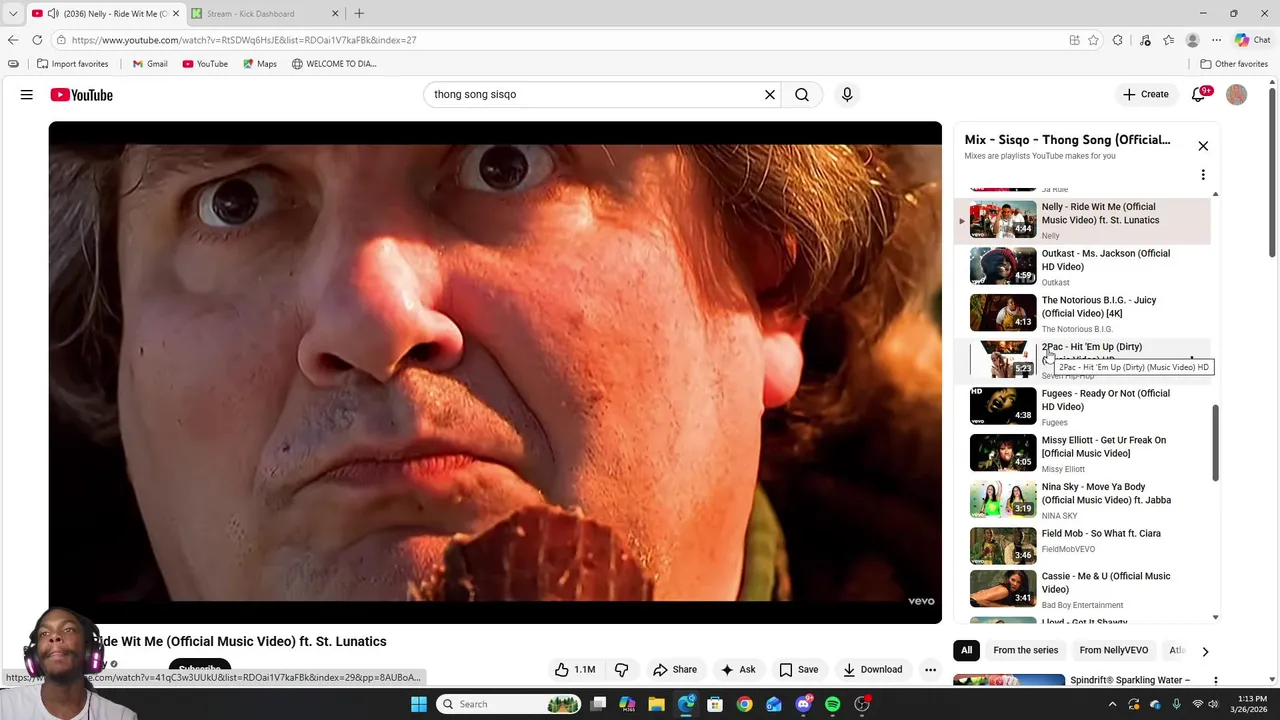1280x720 pixels.
Task: Open the YouTube notifications bell
Action: [x=1199, y=95]
